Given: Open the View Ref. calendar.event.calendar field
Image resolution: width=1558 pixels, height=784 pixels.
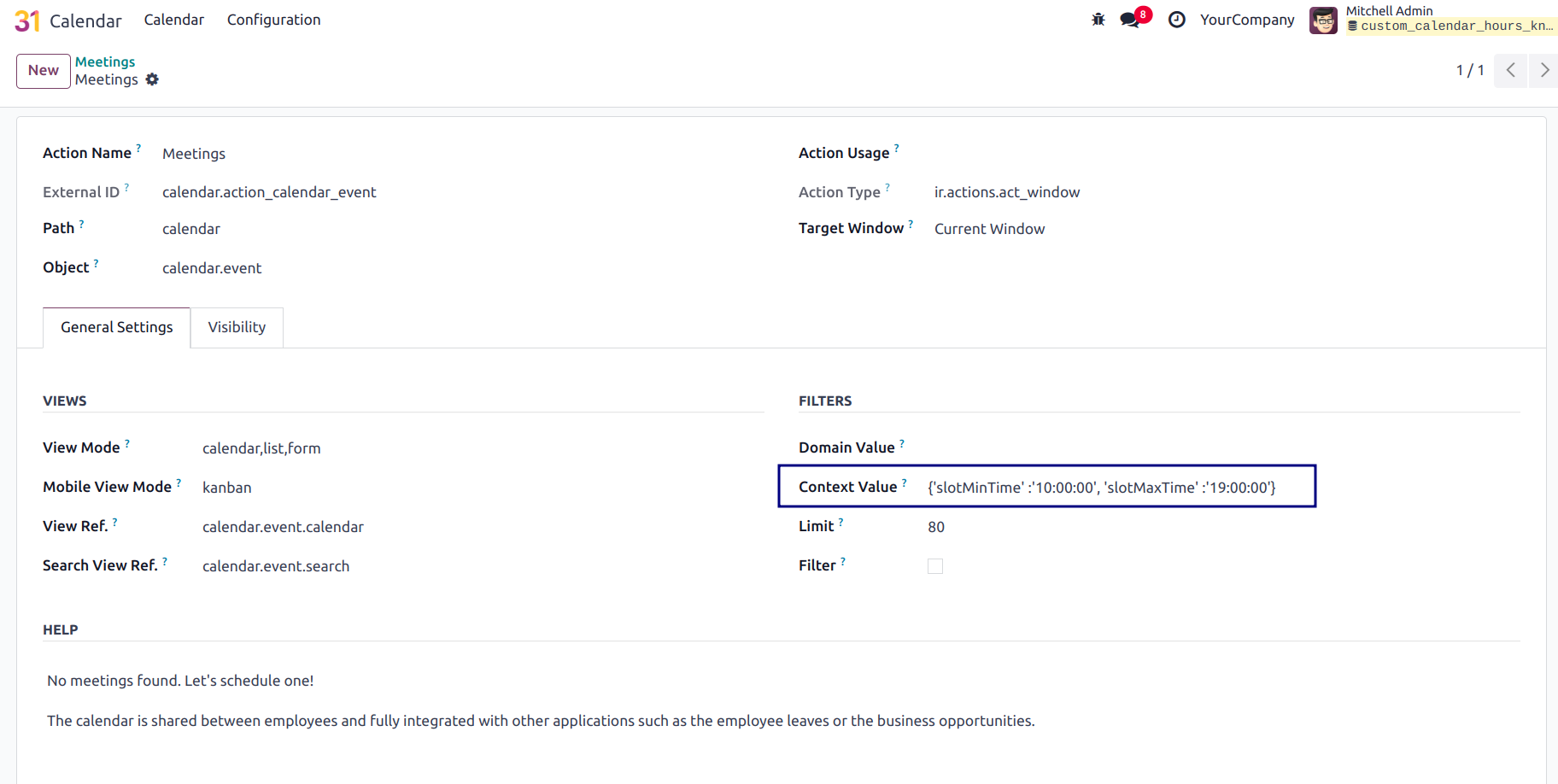Looking at the screenshot, I should (283, 527).
